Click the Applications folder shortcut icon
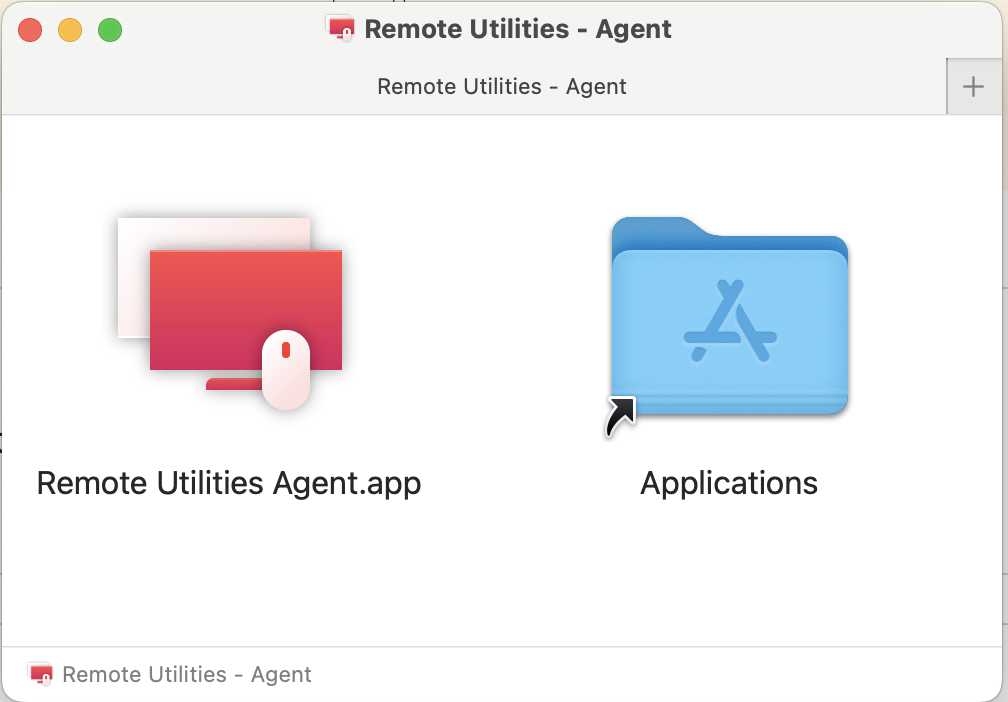The height and width of the screenshot is (702, 1008). click(729, 320)
